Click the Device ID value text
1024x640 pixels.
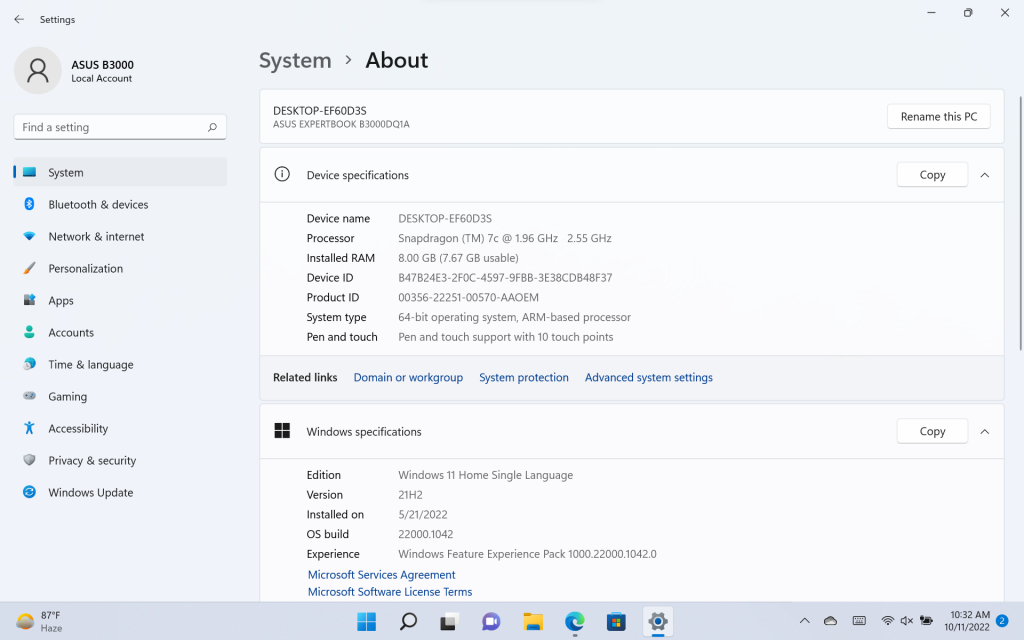pyautogui.click(x=505, y=278)
